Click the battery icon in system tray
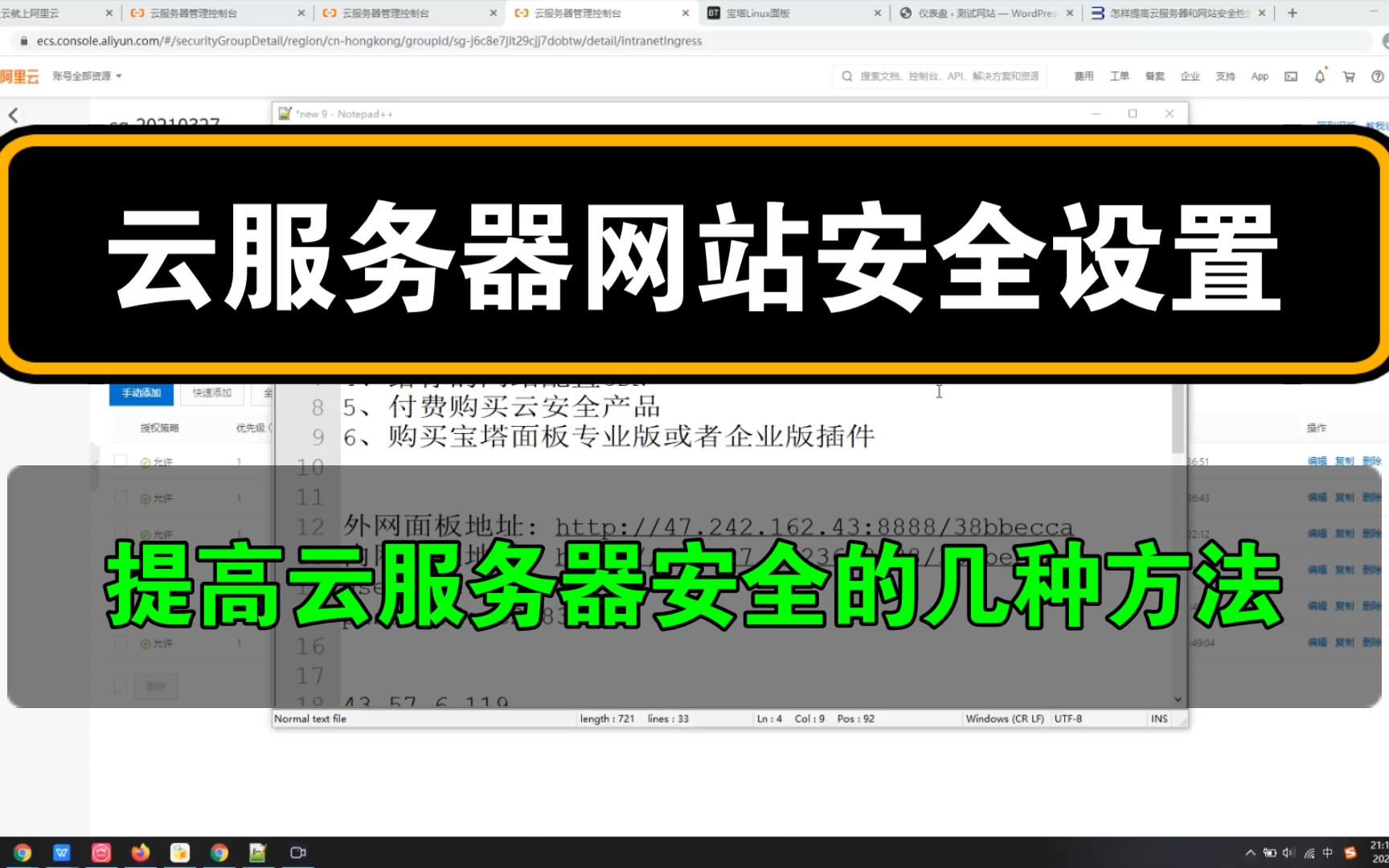 click(1269, 853)
